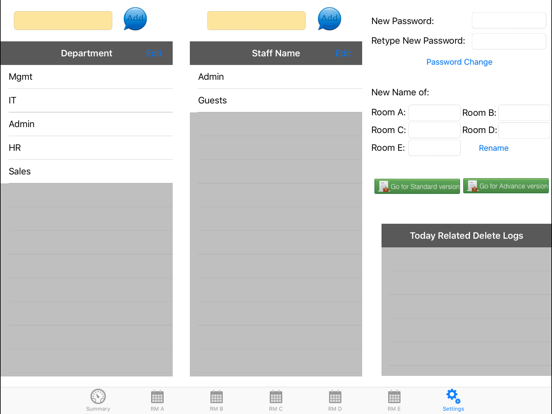Switch to the RM A tab
Image resolution: width=552 pixels, height=414 pixels.
(x=157, y=400)
